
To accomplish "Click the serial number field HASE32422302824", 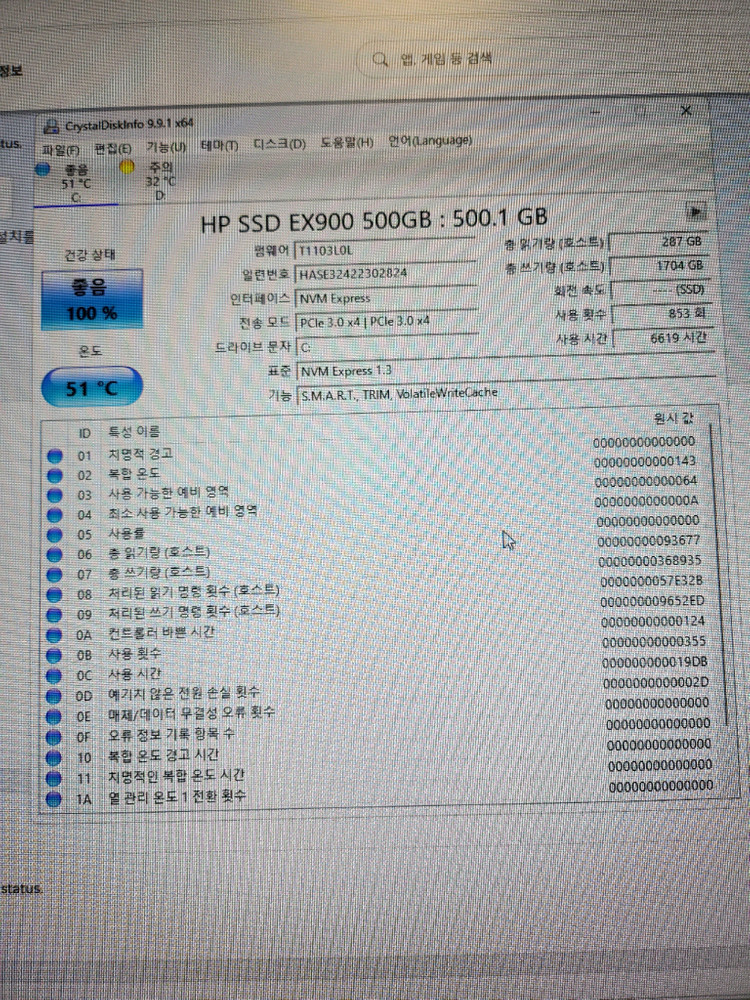I will pyautogui.click(x=385, y=273).
